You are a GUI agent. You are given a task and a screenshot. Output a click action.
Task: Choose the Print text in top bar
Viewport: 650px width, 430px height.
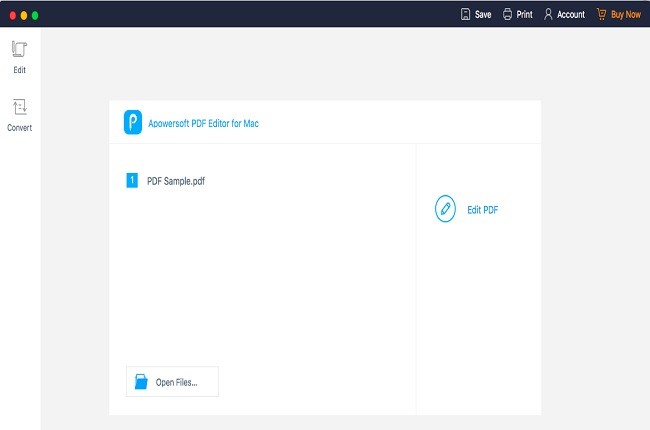(x=524, y=15)
